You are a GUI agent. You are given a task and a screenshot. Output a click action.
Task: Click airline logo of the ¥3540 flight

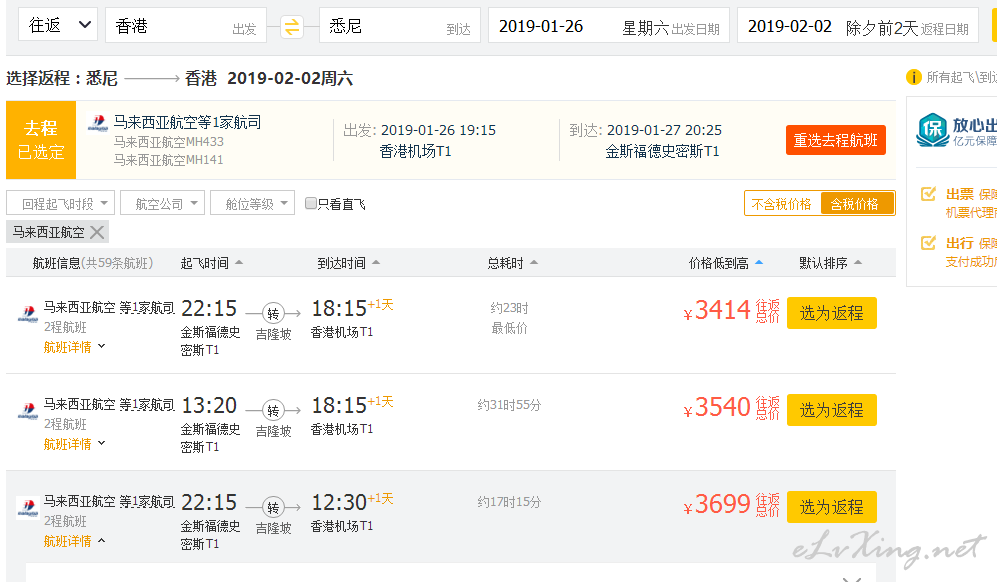click(28, 412)
